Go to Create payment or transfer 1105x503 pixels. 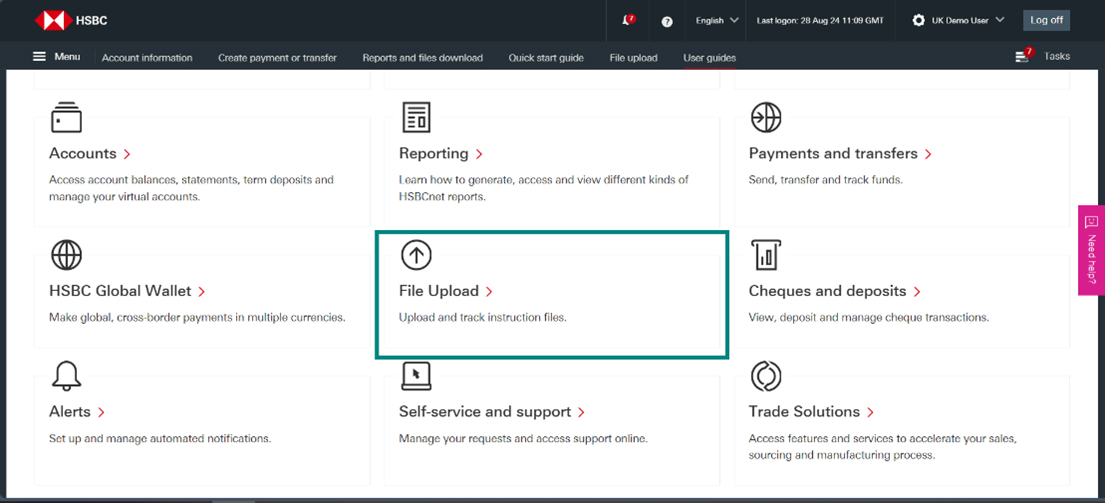(277, 58)
